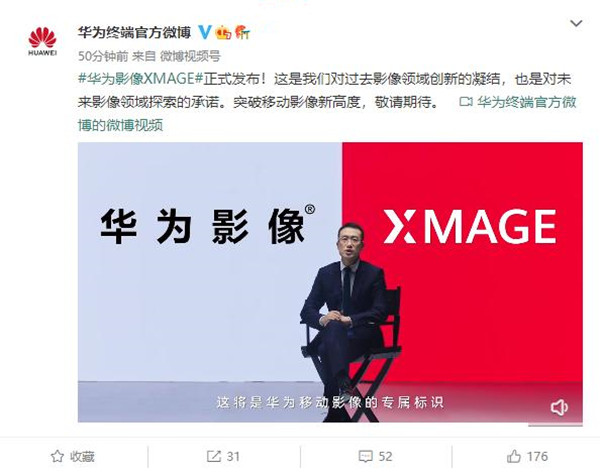Click the video camera icon before link
The width and height of the screenshot is (600, 476).
pos(466,102)
